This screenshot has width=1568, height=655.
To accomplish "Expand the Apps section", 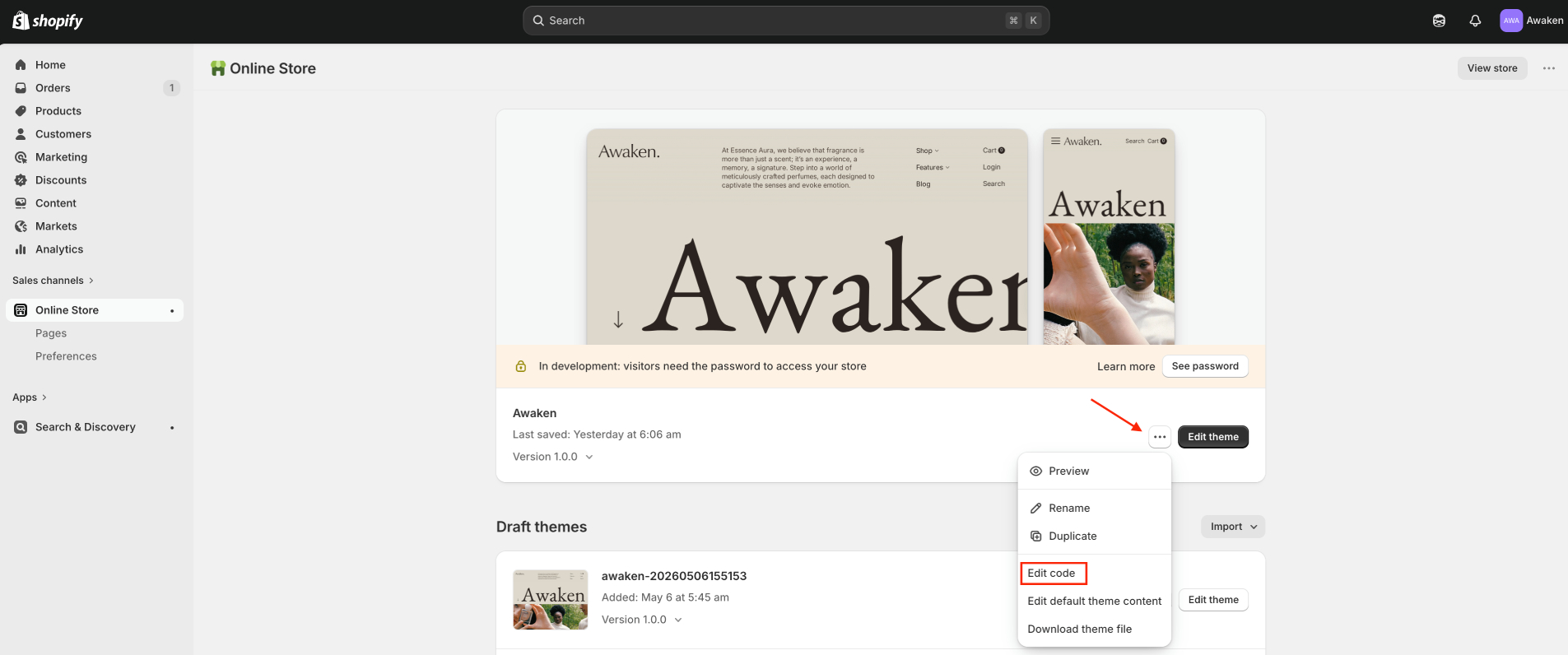I will pyautogui.click(x=30, y=397).
